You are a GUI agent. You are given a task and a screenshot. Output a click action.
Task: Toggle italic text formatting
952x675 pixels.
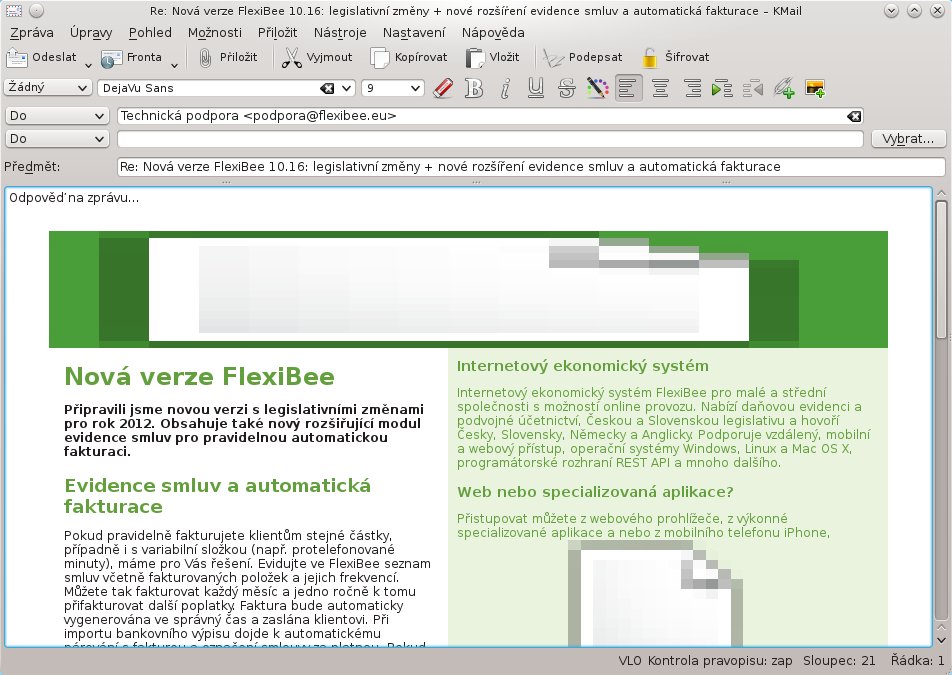tap(505, 89)
